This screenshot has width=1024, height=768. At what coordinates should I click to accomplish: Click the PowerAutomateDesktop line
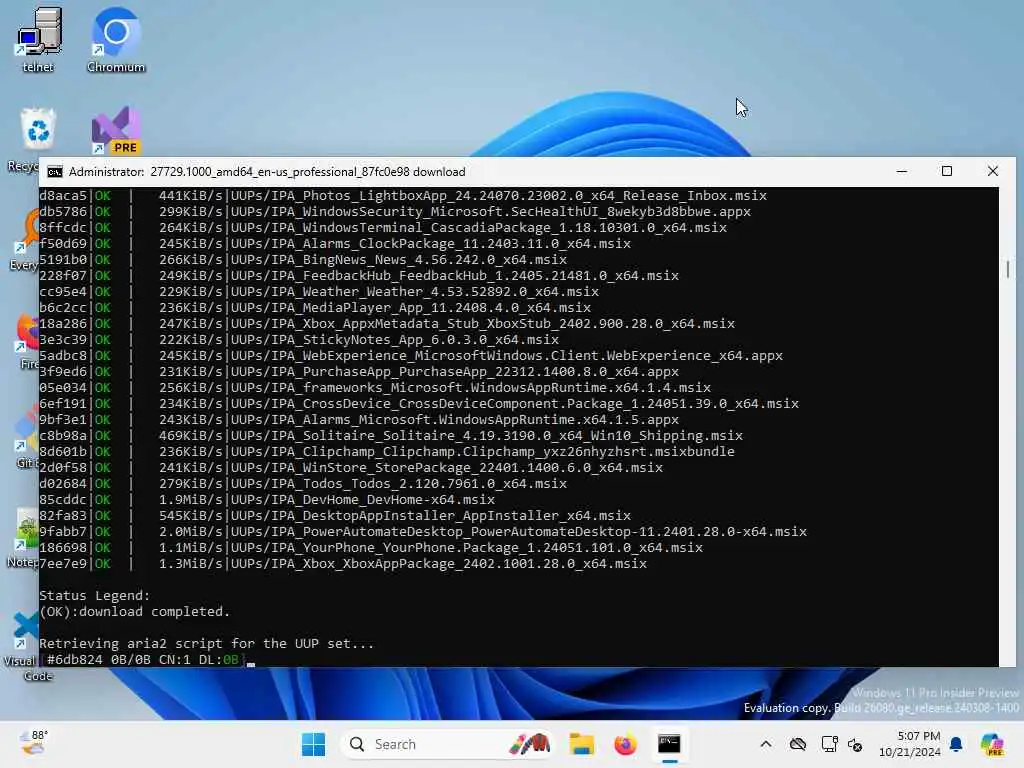[x=423, y=532]
